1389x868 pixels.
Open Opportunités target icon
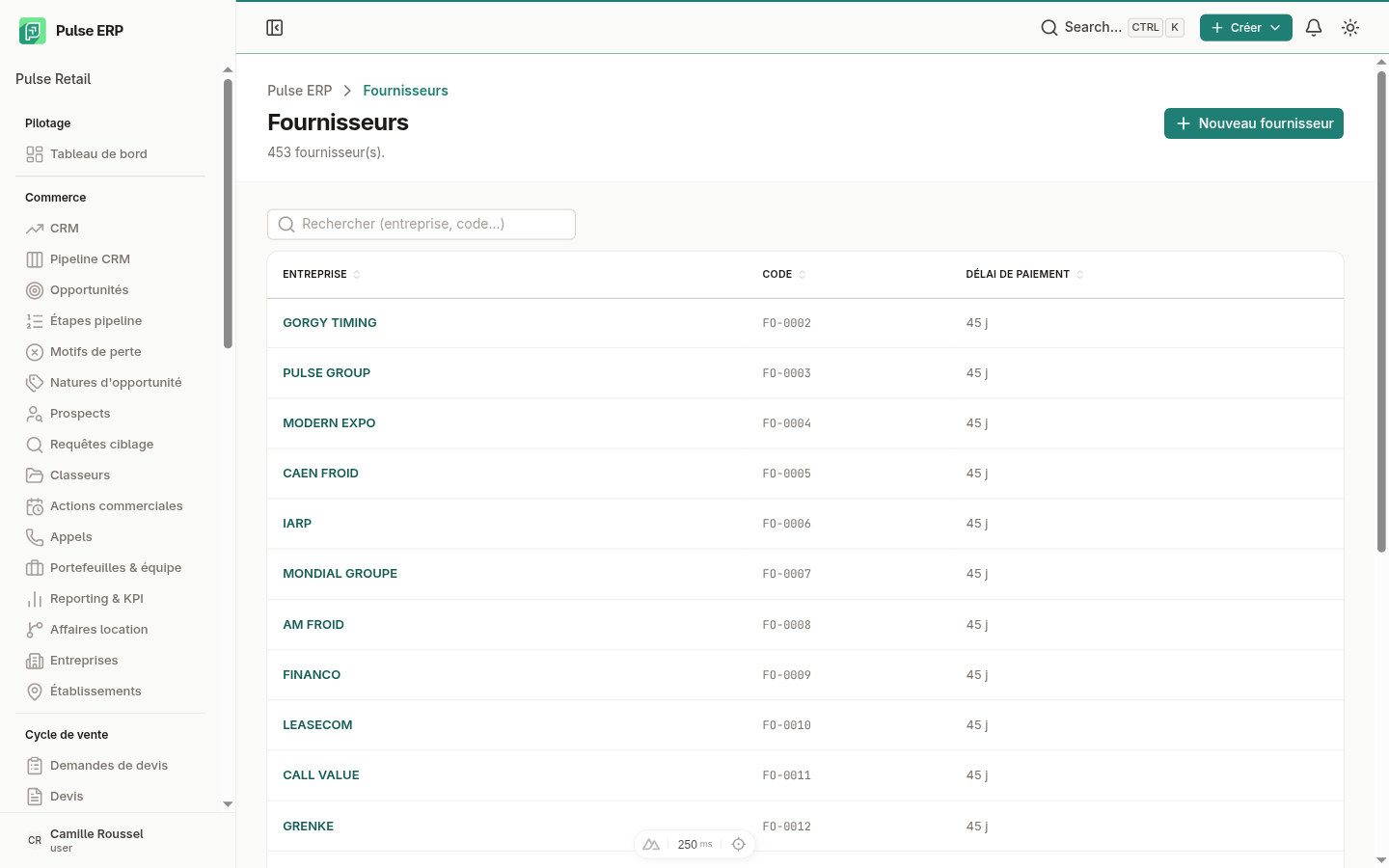pyautogui.click(x=35, y=290)
